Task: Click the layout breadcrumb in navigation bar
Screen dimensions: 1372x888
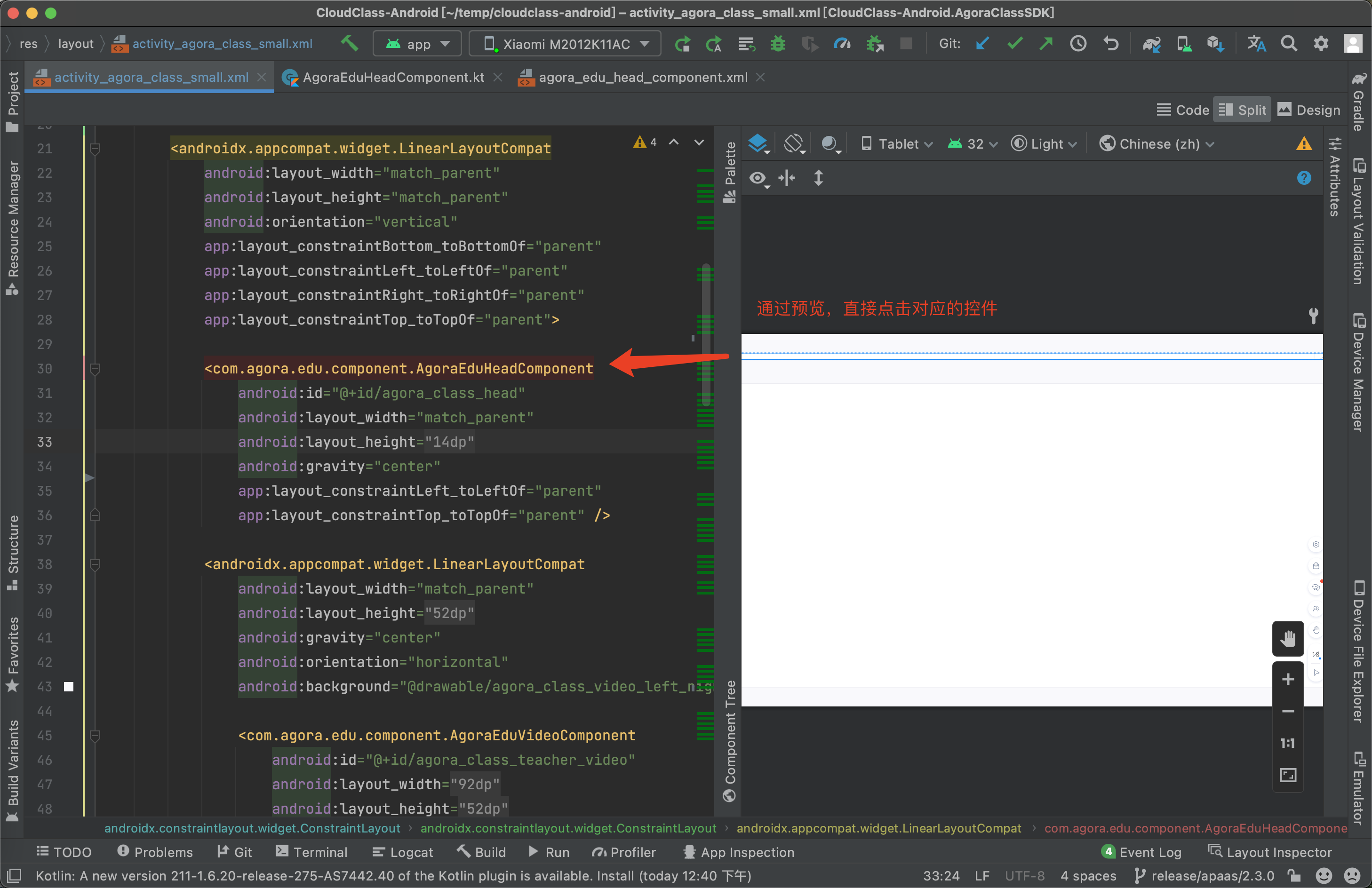Action: pos(76,44)
